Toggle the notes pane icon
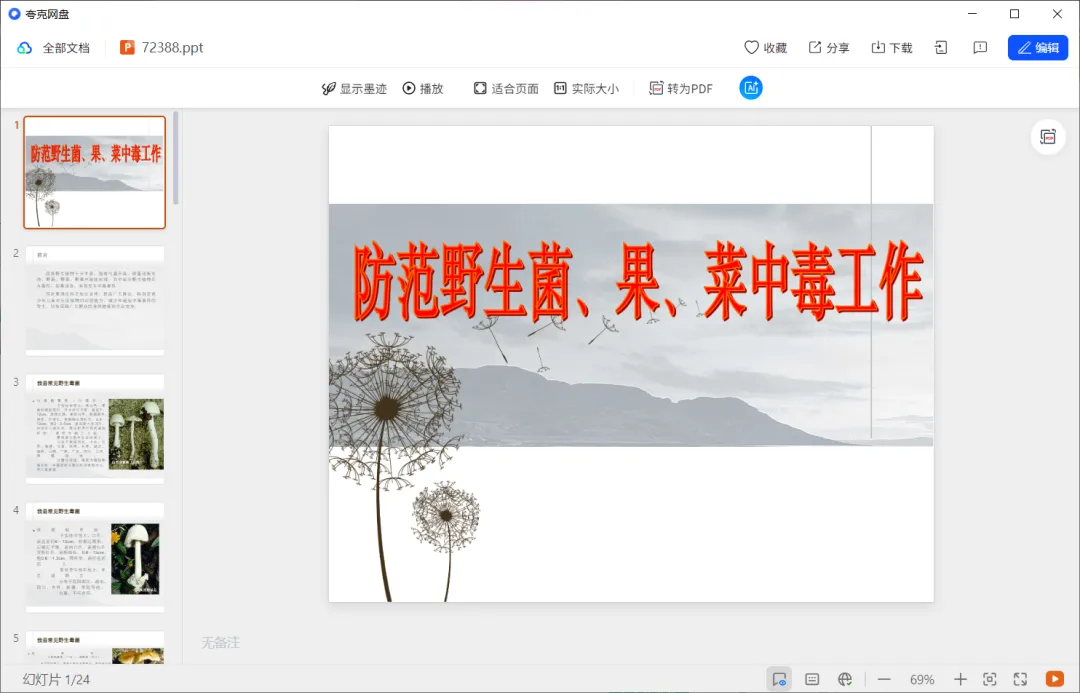The image size is (1080, 693). coord(812,679)
